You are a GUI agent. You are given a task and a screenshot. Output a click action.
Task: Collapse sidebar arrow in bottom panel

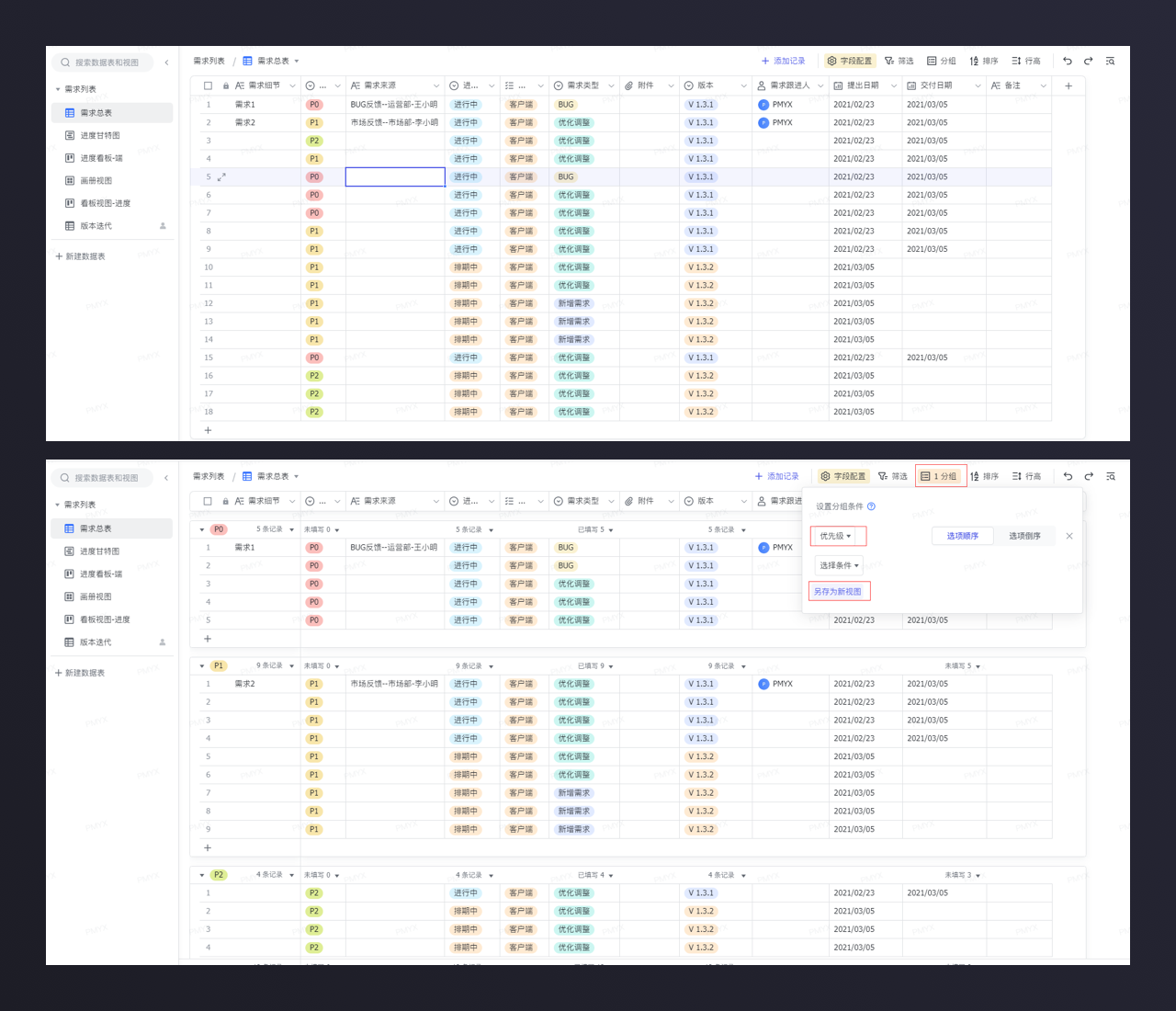point(166,478)
